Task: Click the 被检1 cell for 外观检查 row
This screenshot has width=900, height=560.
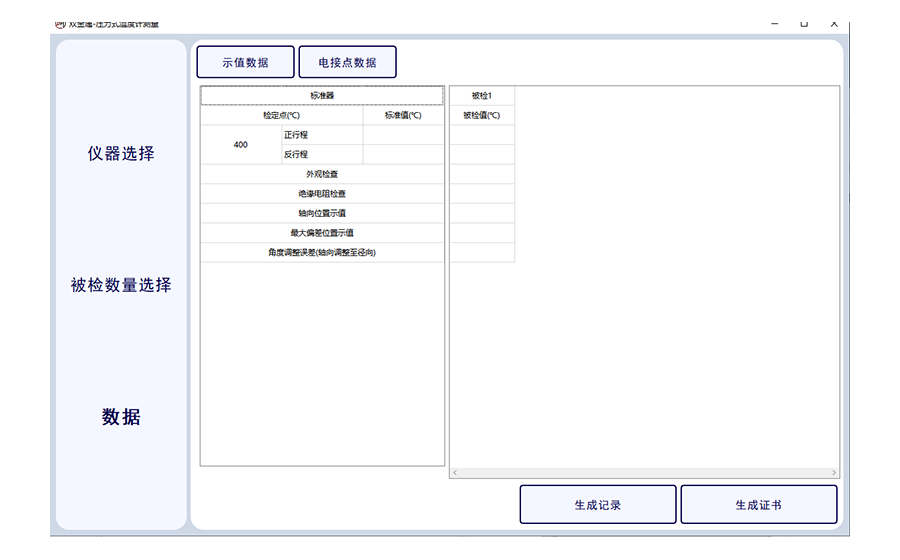Action: click(482, 174)
